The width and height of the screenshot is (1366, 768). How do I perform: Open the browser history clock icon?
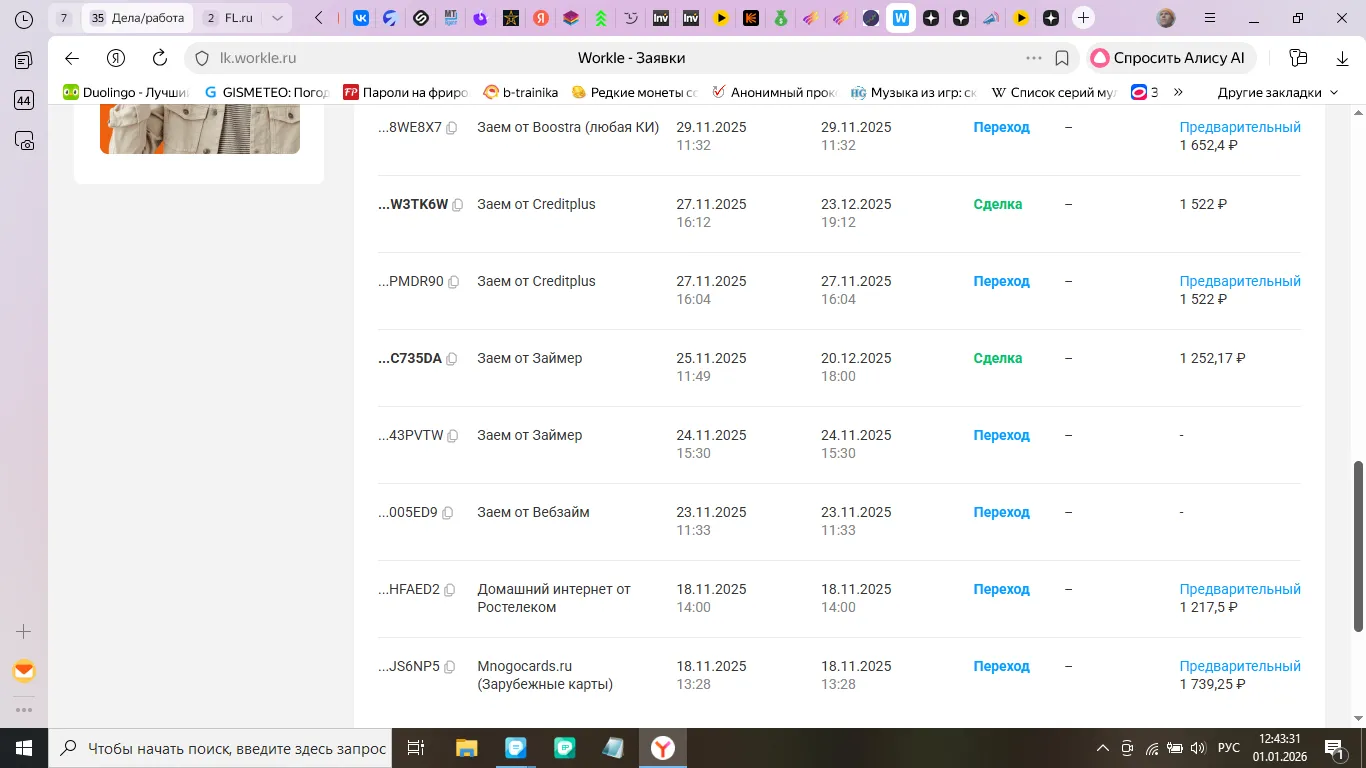pyautogui.click(x=24, y=19)
